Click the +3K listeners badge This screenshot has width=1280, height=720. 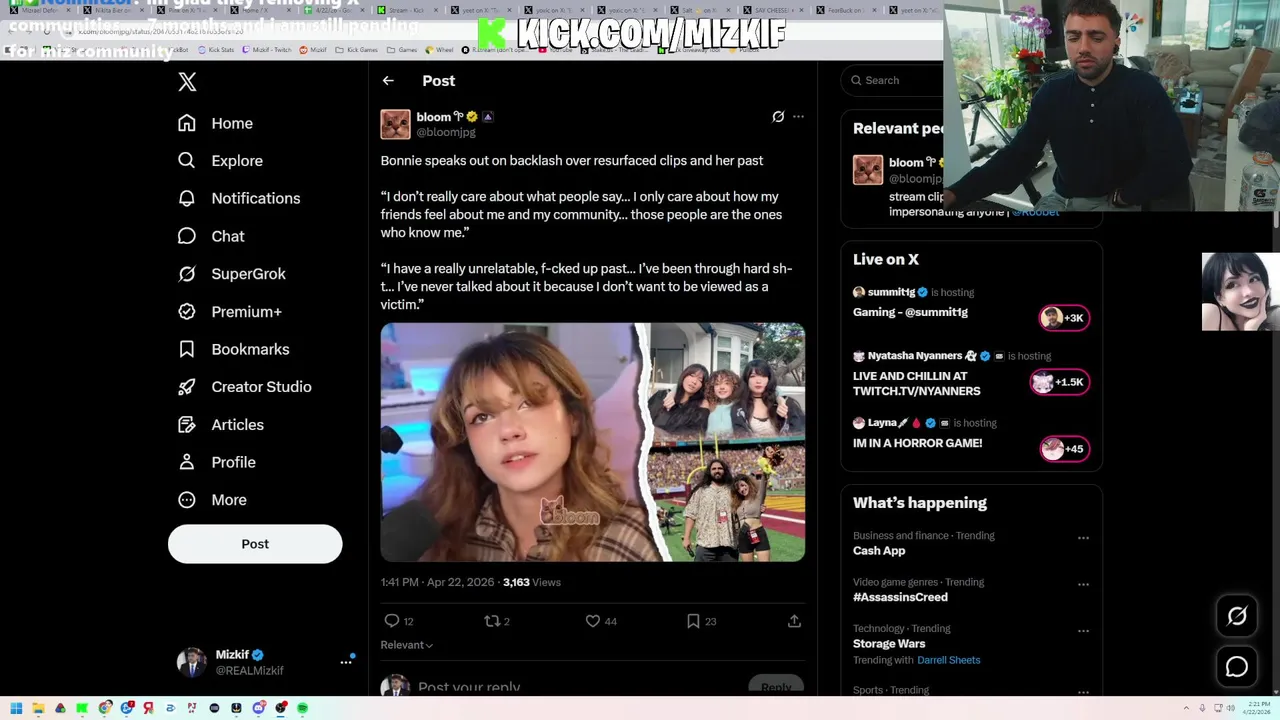1064,318
